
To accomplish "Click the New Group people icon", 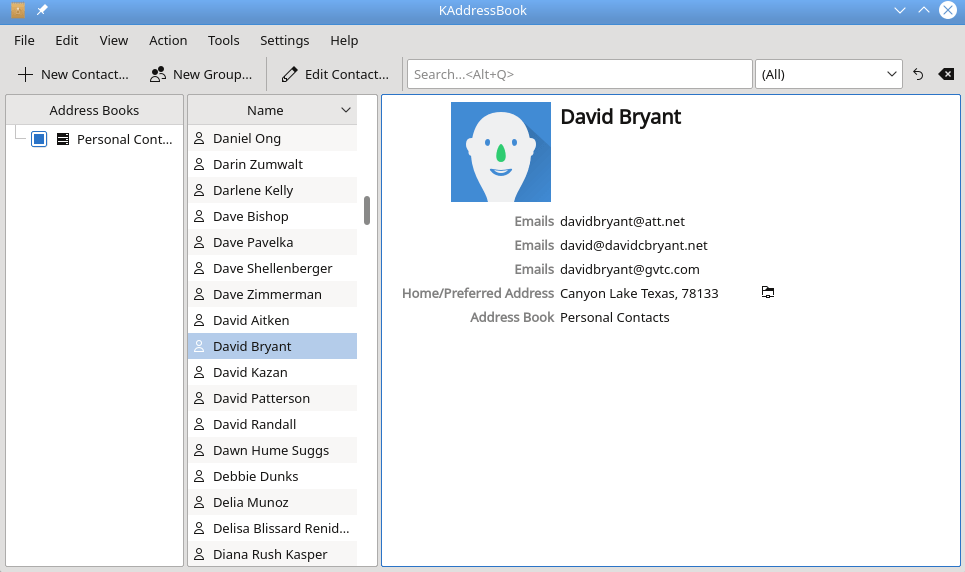I will point(157,74).
